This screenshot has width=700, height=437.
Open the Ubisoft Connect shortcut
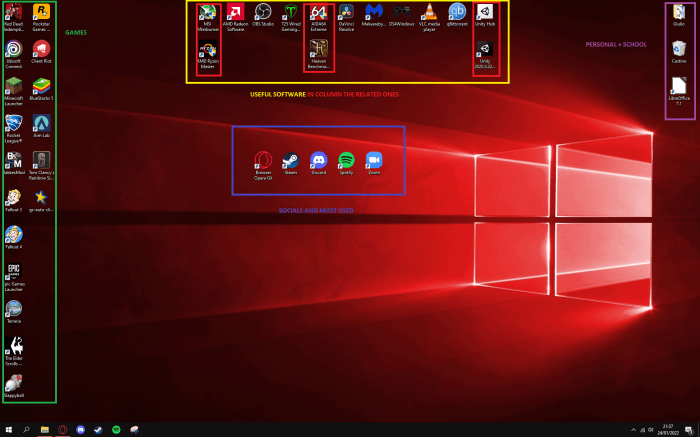tap(13, 54)
